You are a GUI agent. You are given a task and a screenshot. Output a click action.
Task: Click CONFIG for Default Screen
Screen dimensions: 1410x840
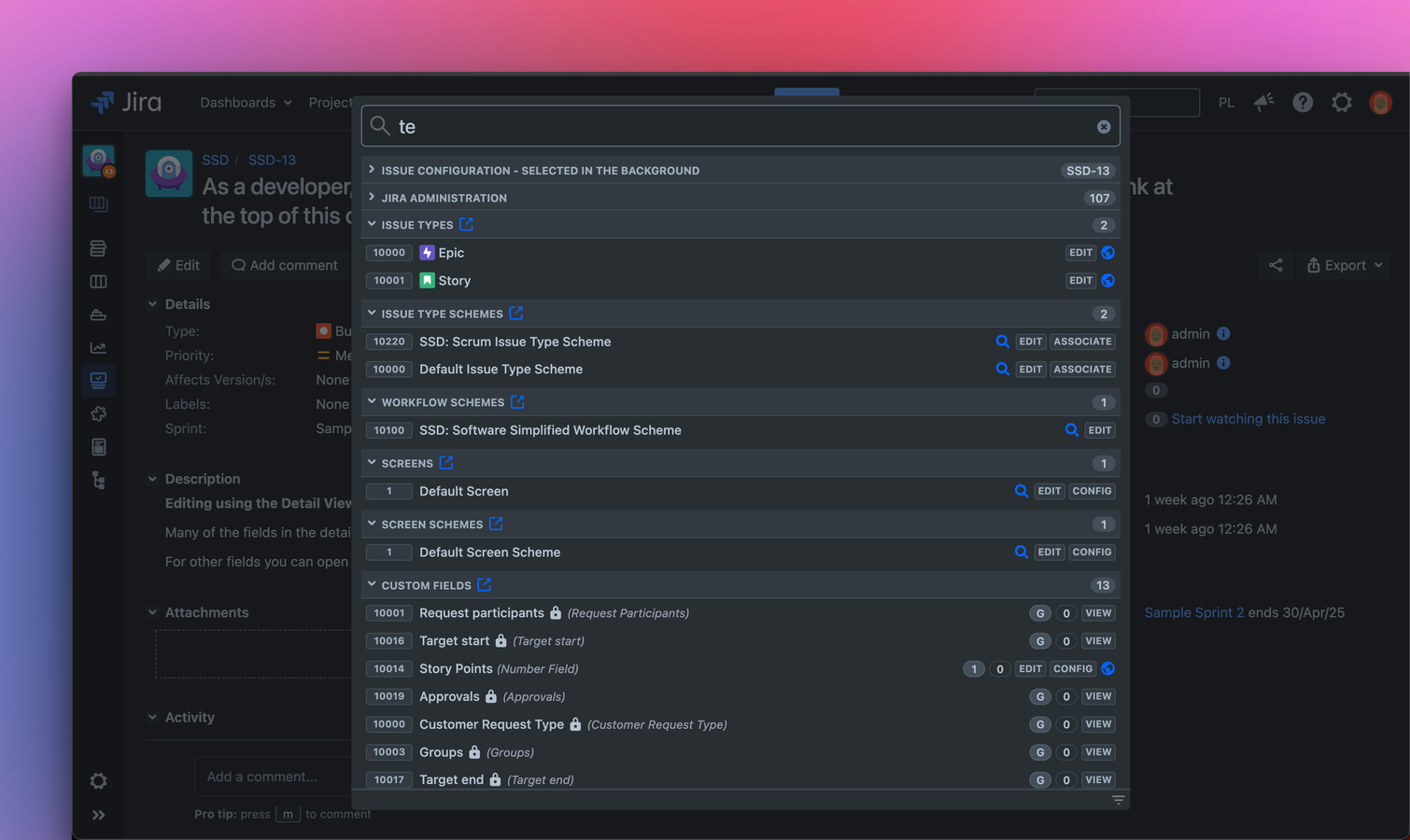click(x=1092, y=491)
